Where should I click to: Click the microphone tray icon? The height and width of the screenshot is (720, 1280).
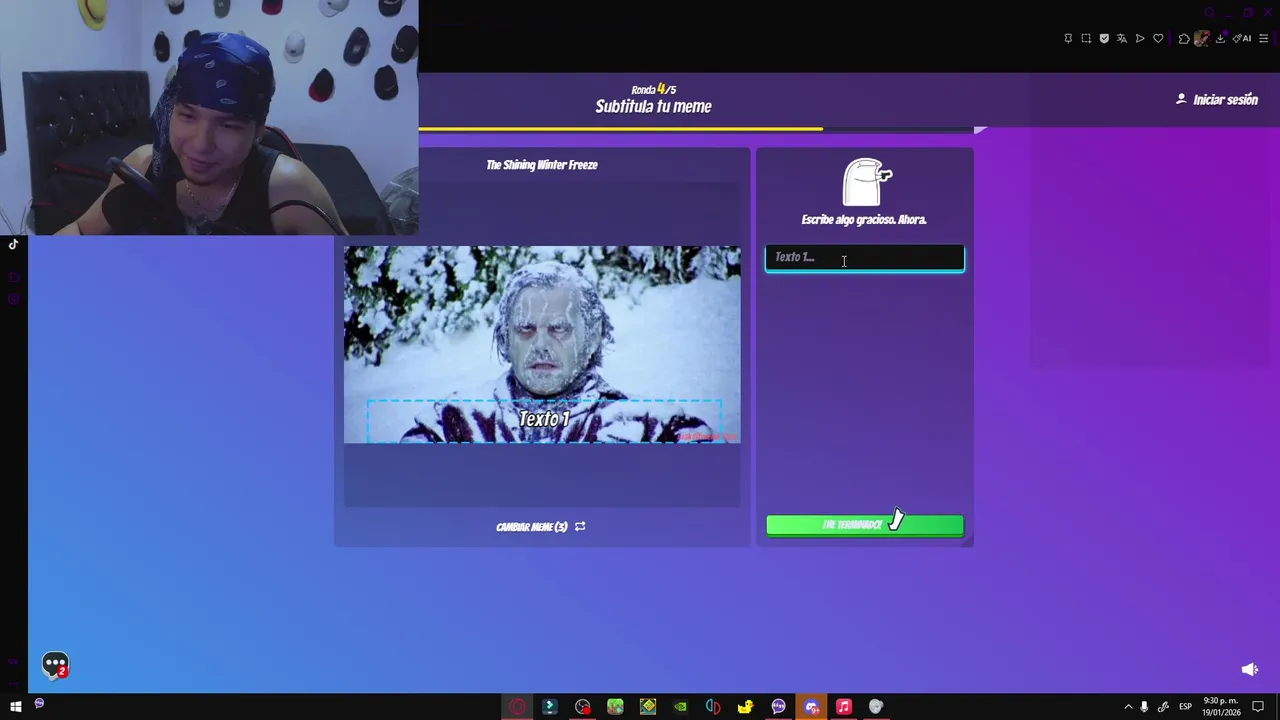coord(1144,707)
